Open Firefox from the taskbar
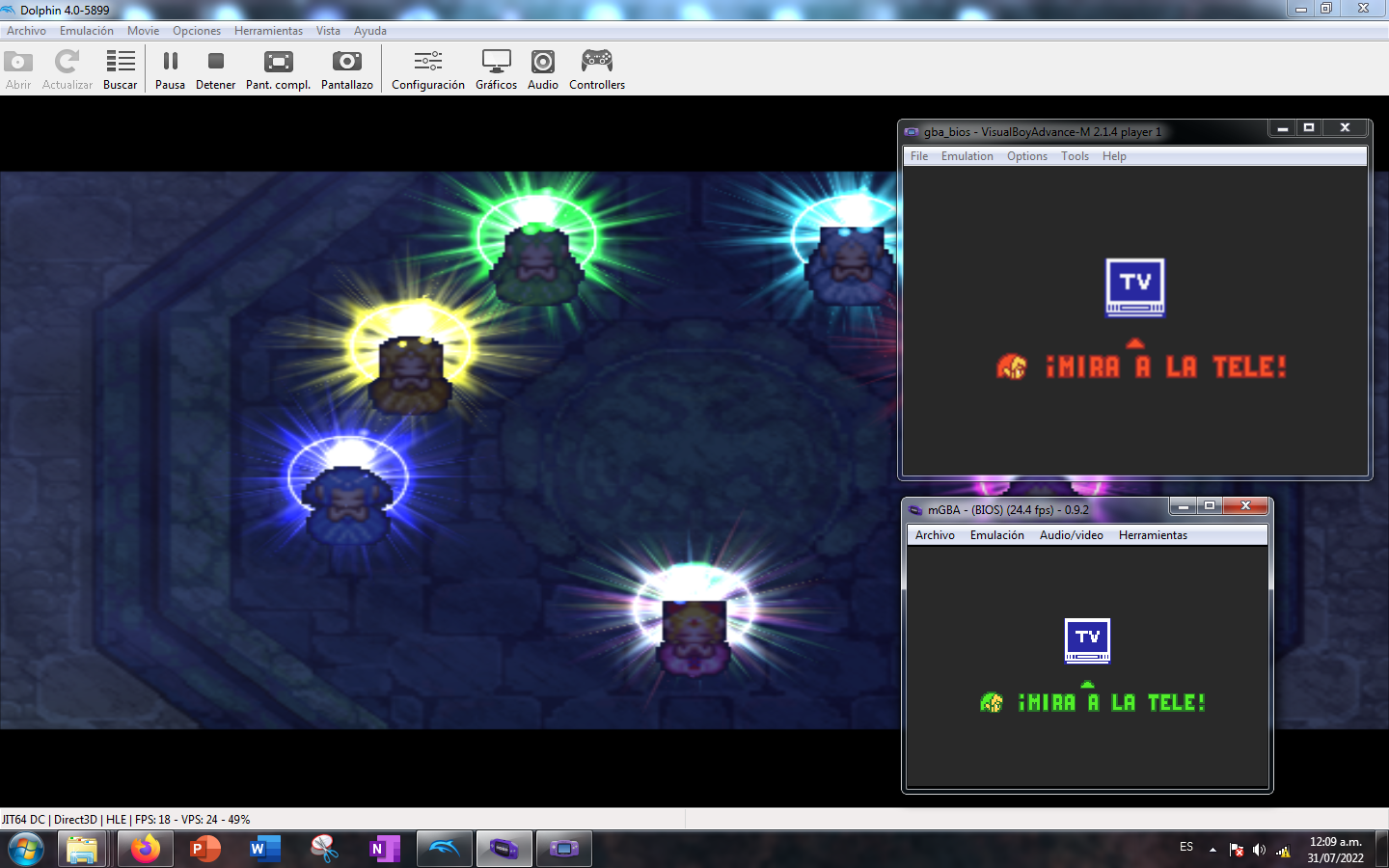 click(x=146, y=849)
